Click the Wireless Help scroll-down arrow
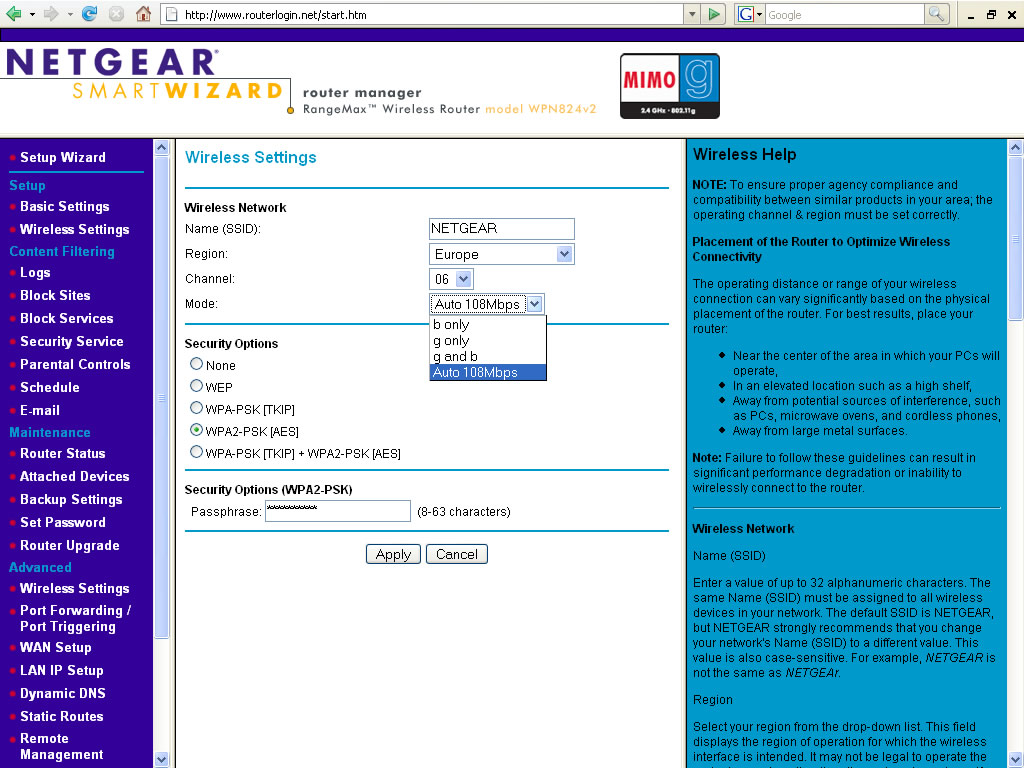 (x=1015, y=759)
